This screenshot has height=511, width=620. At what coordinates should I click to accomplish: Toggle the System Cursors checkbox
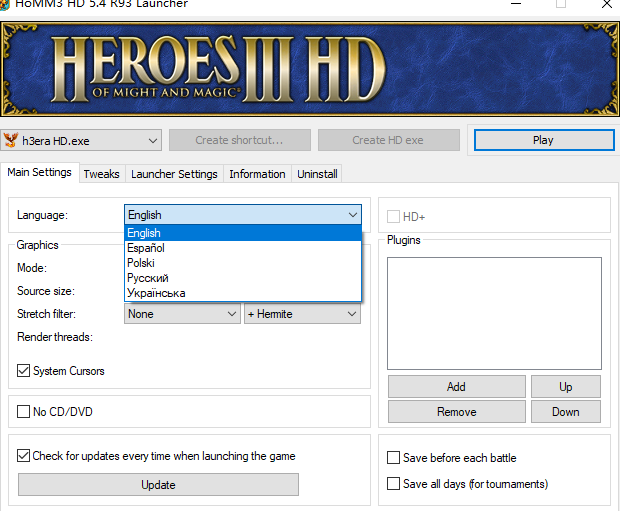[23, 371]
